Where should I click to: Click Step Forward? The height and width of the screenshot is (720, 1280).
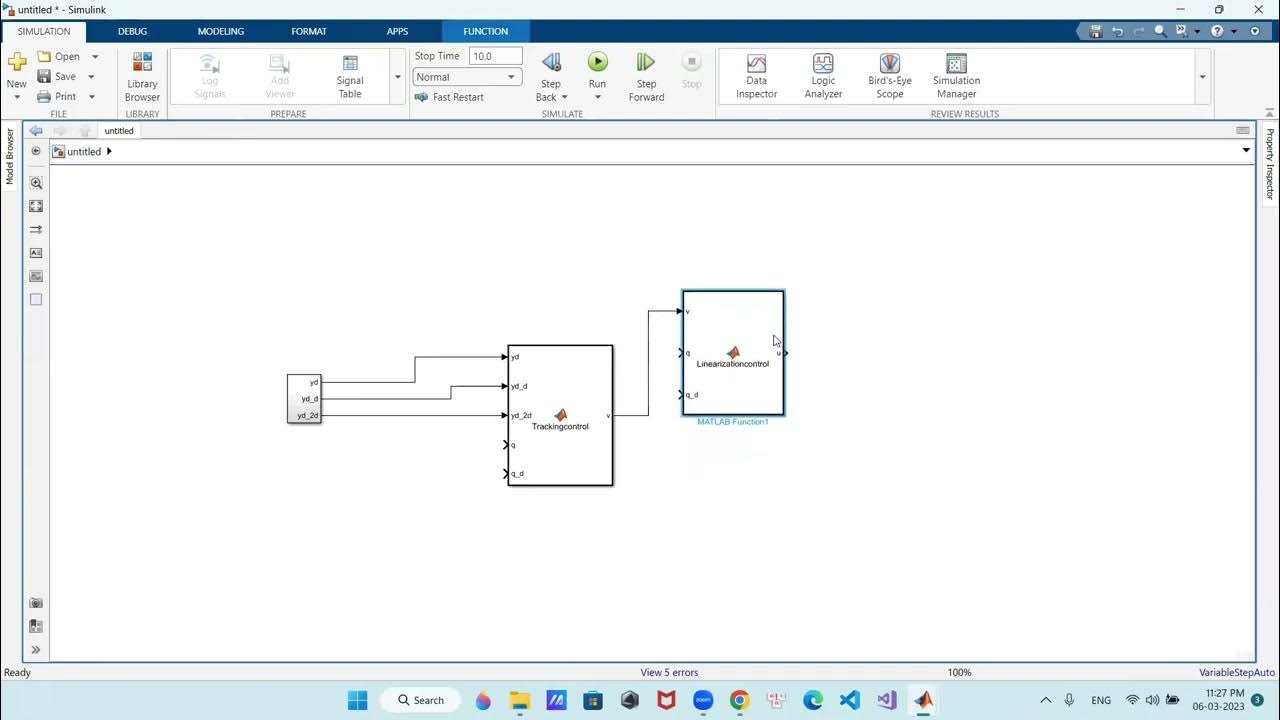click(x=646, y=77)
